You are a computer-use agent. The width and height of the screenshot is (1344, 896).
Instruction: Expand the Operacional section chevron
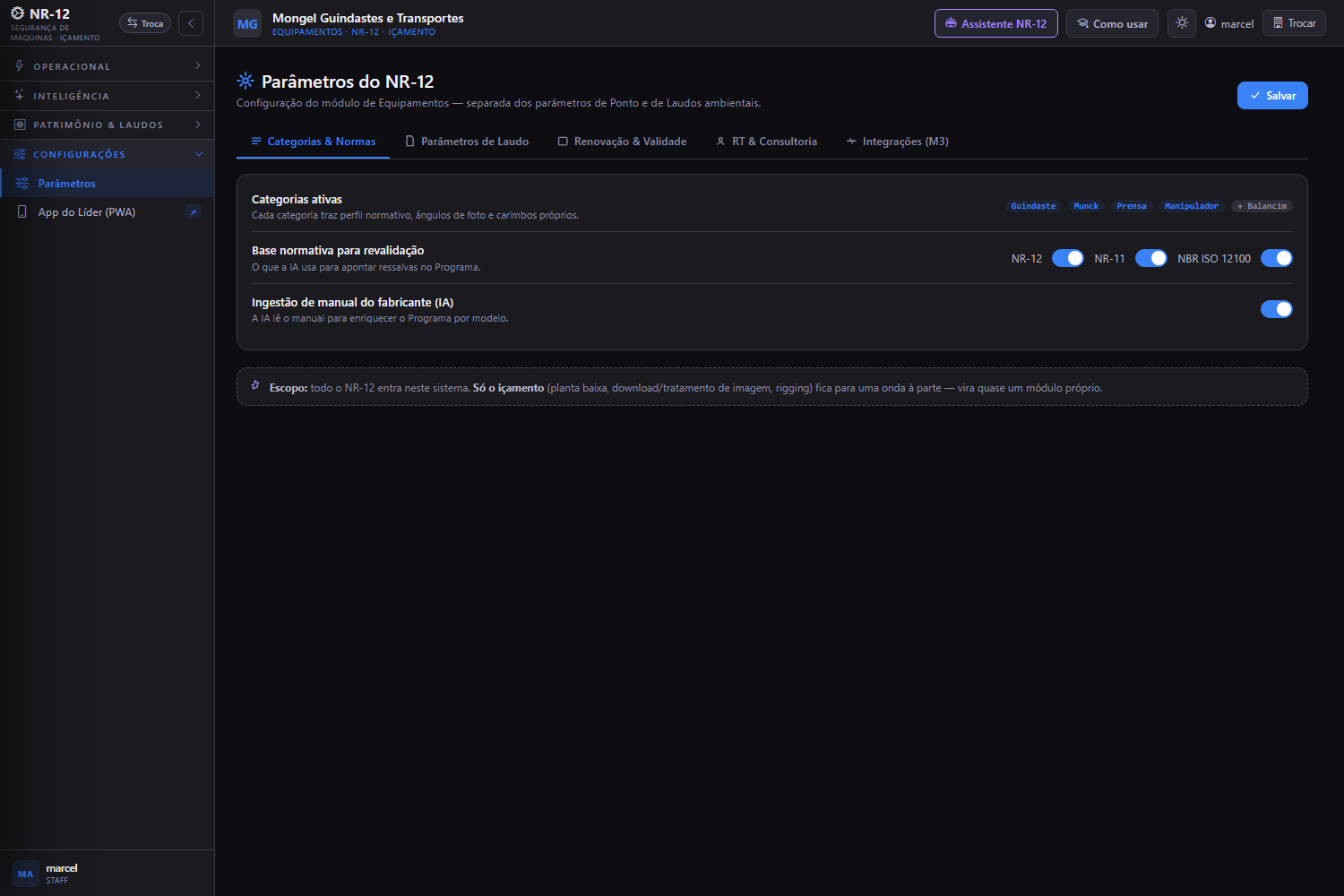coord(198,65)
